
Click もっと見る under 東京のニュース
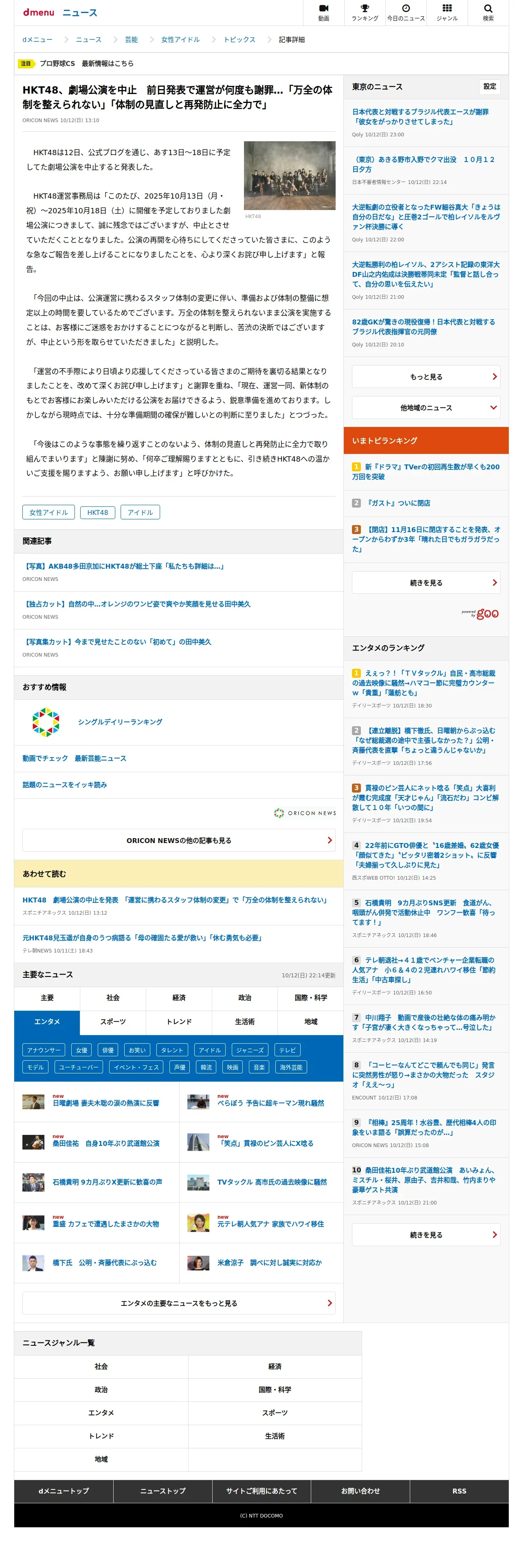tap(426, 376)
